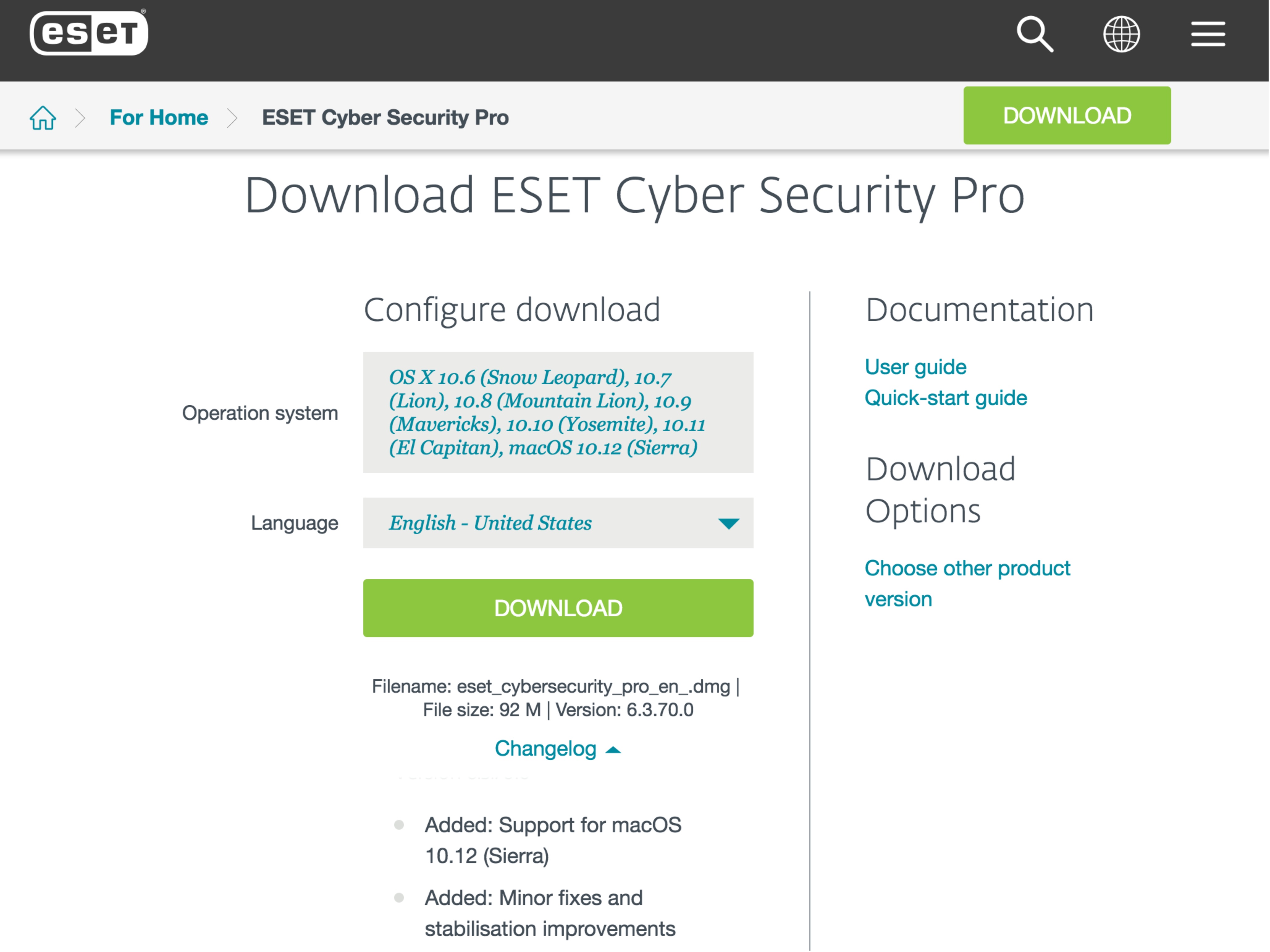Click Choose other product version link
The image size is (1270, 952).
pos(967,584)
